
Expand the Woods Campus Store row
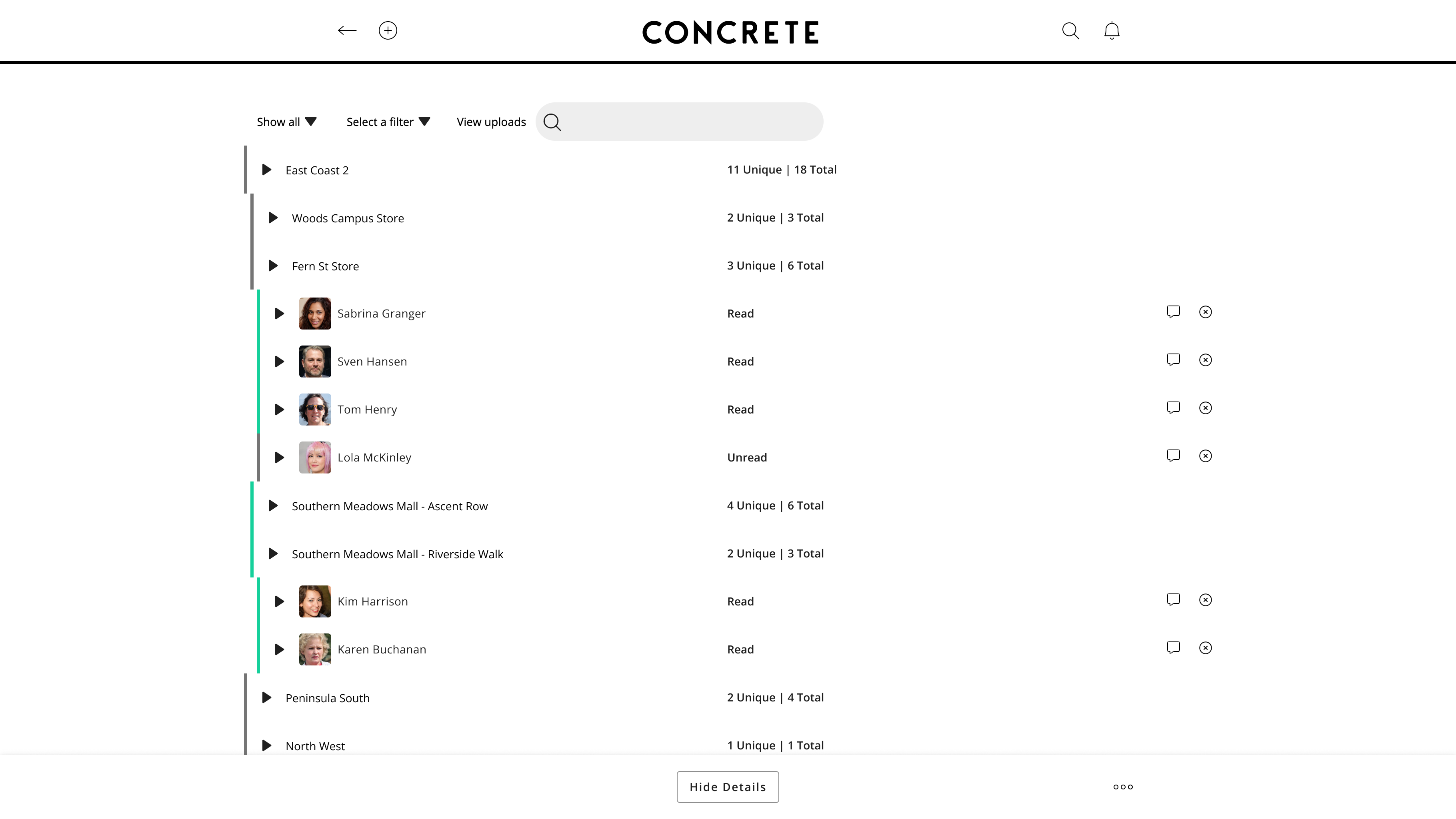pos(273,218)
